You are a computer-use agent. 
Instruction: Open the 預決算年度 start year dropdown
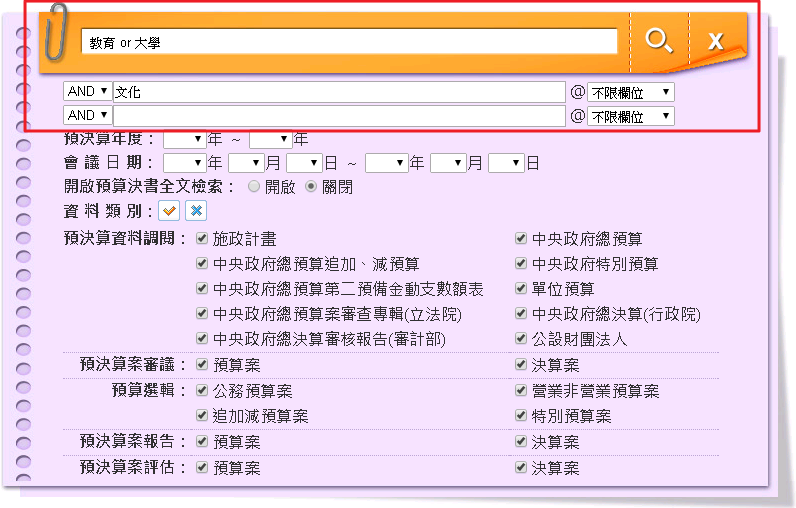coord(183,138)
